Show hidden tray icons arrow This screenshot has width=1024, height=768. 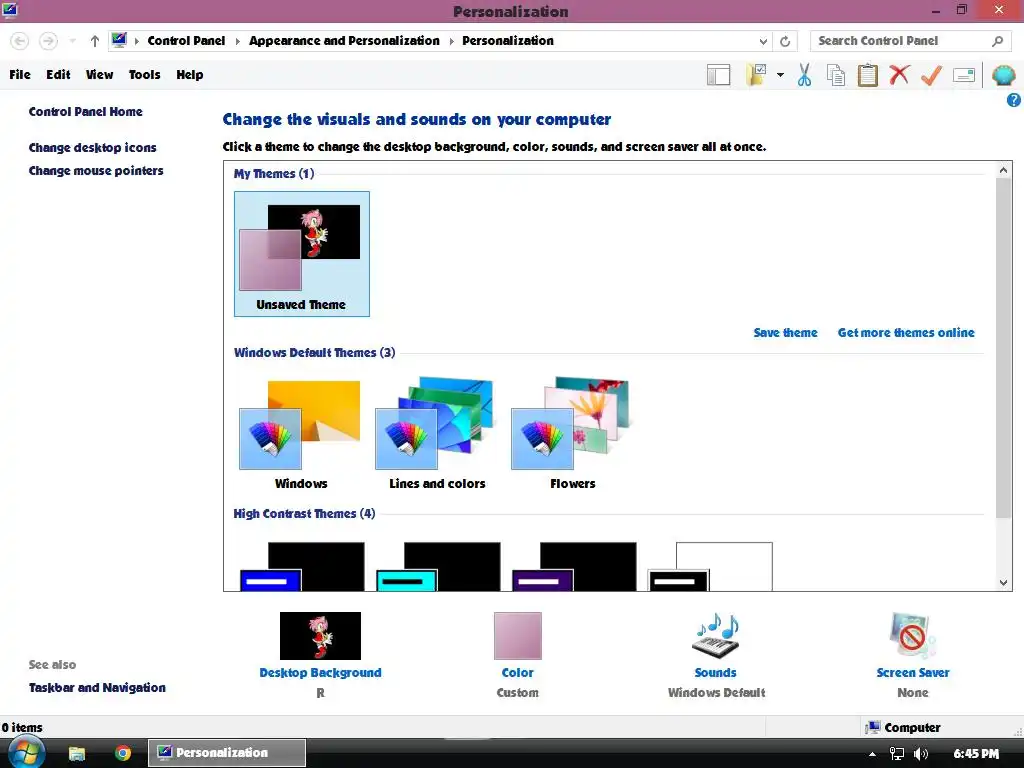point(872,754)
